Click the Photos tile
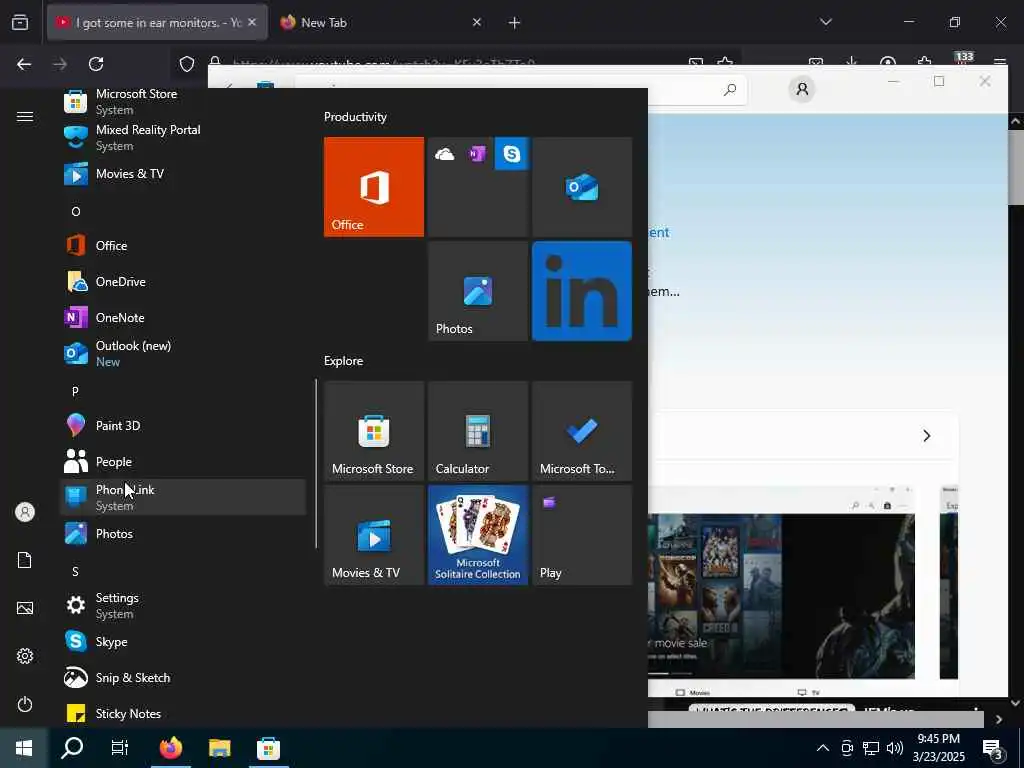 coord(478,291)
